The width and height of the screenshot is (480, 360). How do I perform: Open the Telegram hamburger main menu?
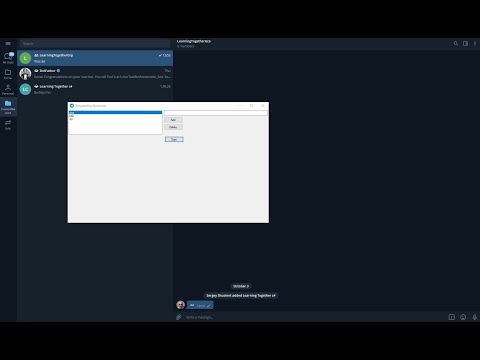click(8, 43)
